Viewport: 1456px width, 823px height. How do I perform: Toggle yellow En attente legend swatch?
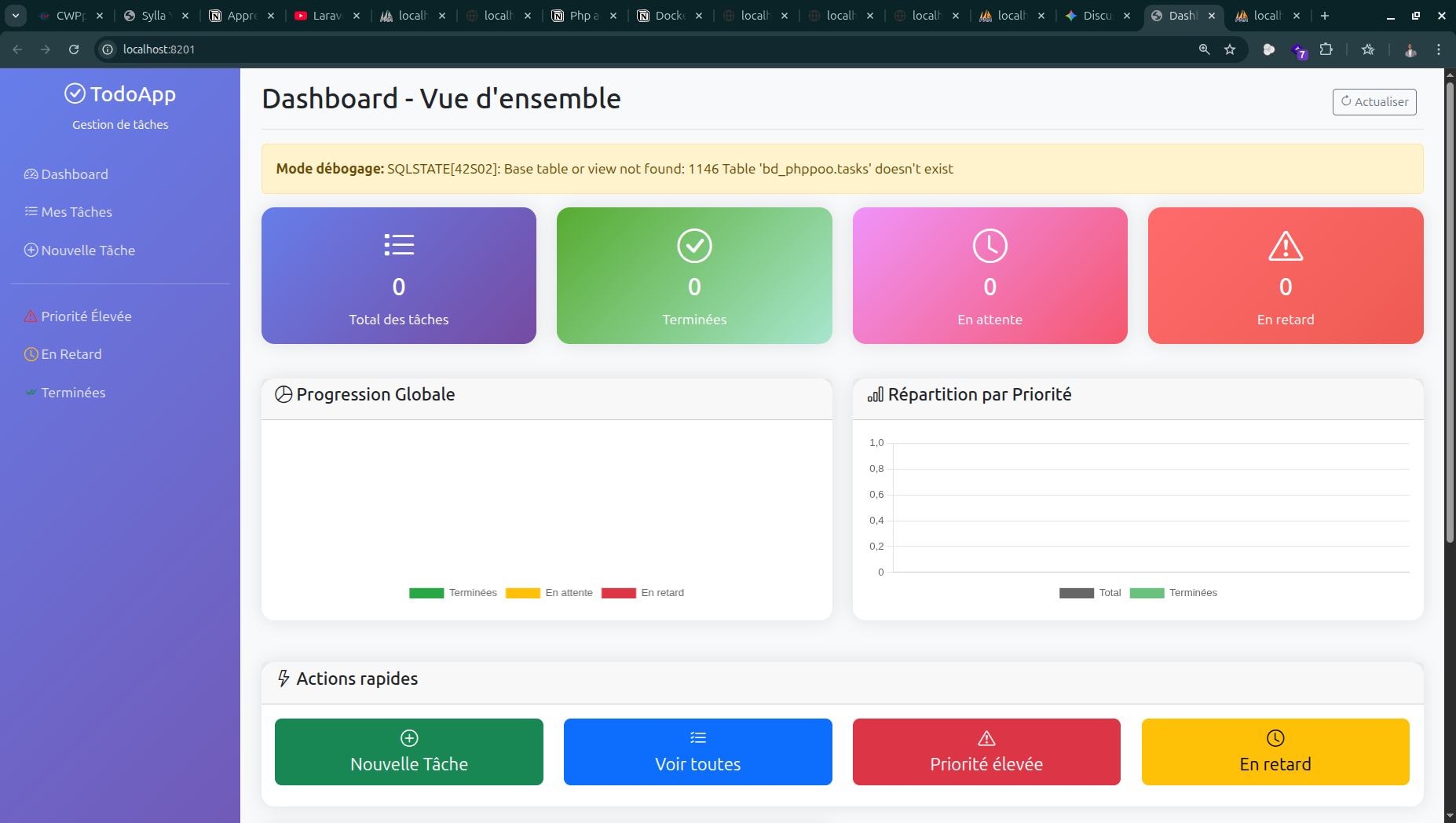tap(523, 593)
